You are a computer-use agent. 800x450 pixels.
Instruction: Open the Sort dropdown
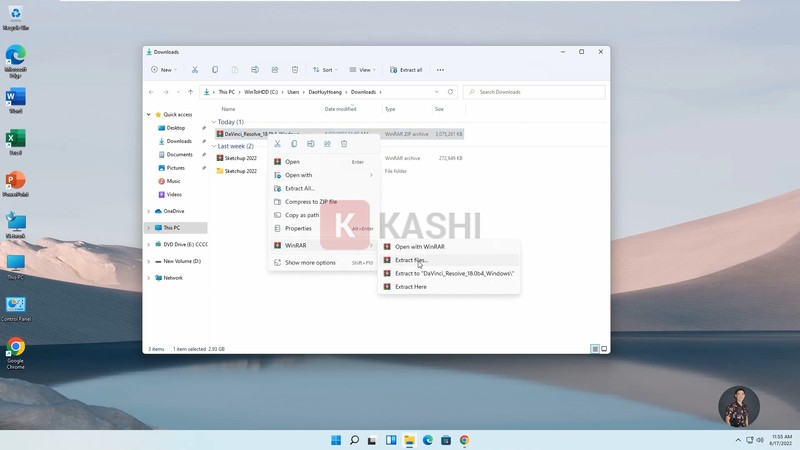coord(325,70)
